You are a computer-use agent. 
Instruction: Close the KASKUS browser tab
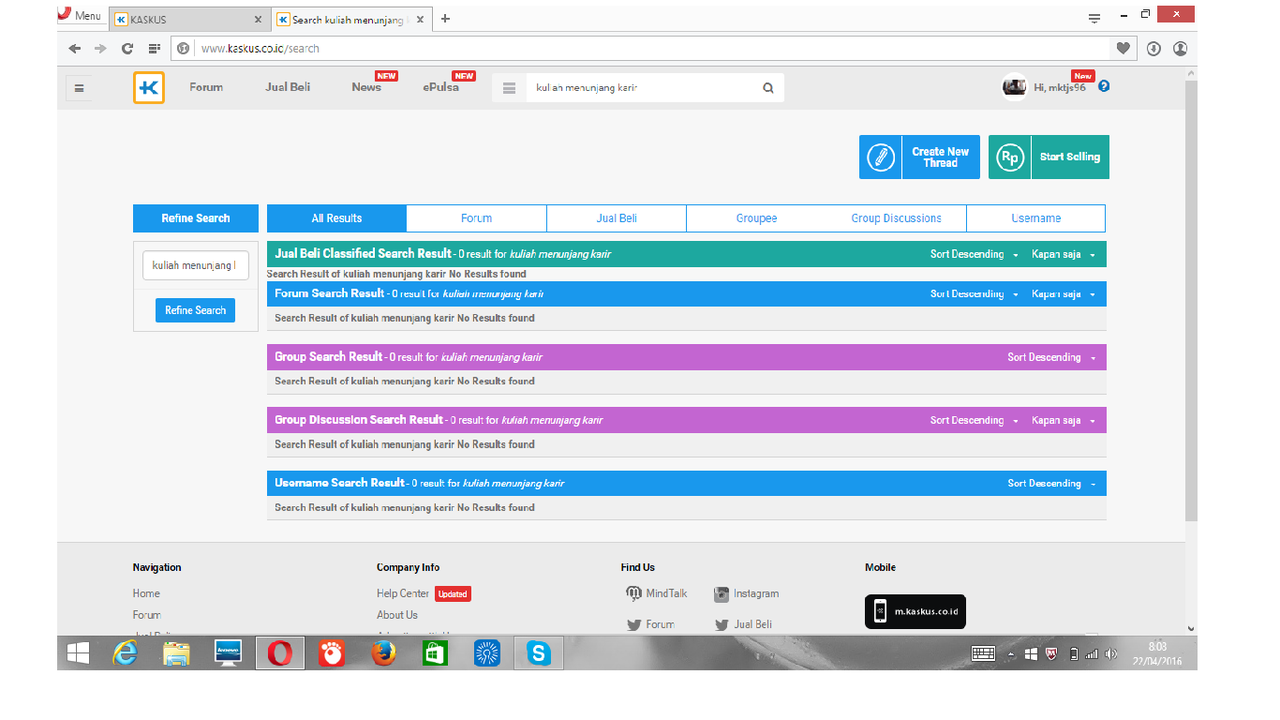[258, 19]
